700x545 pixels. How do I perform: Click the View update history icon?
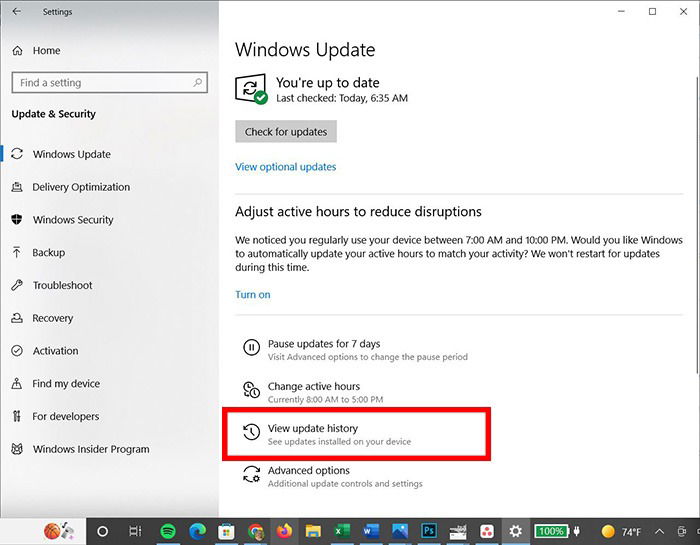251,432
